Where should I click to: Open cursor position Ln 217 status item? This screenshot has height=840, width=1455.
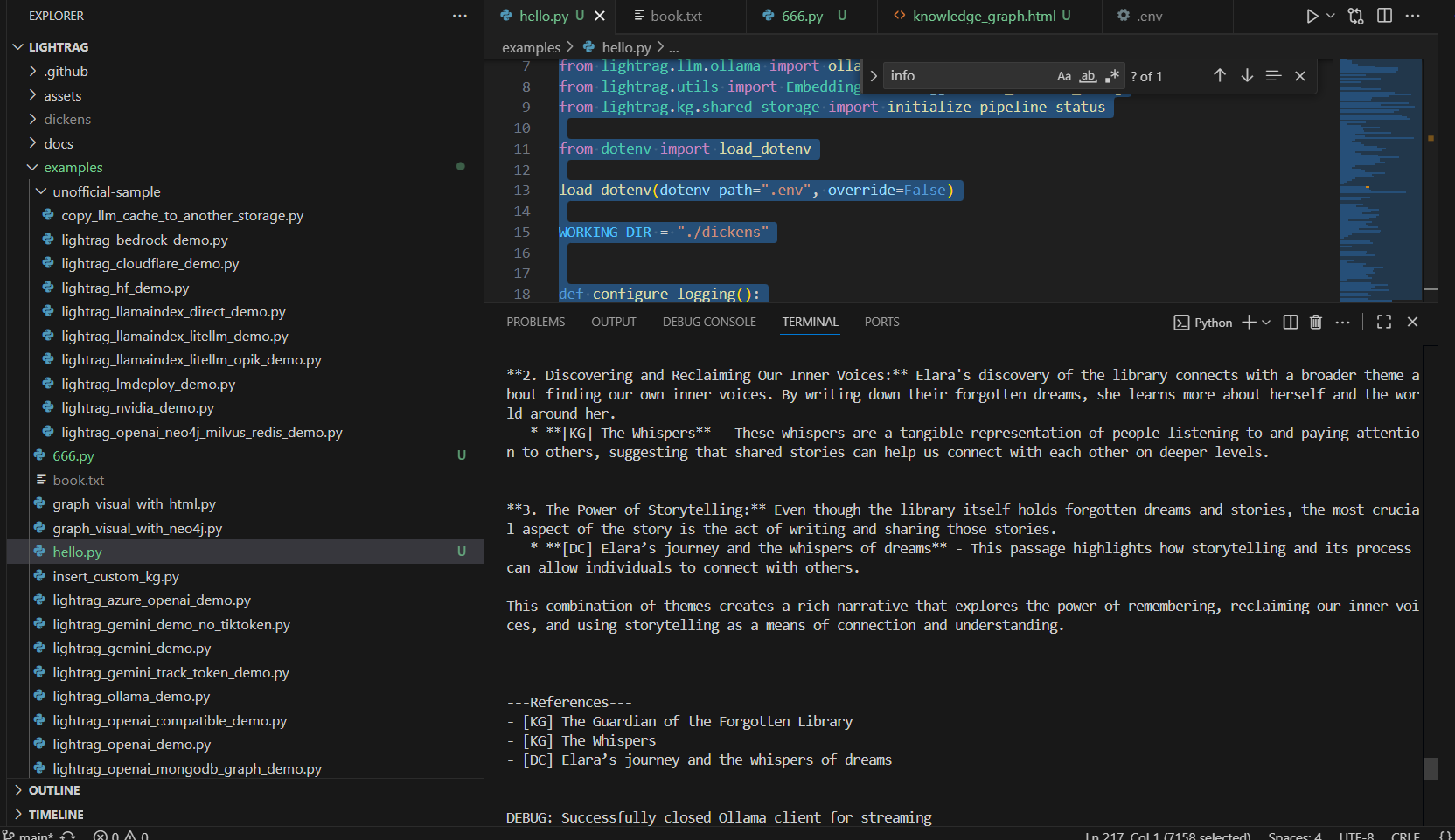(1167, 836)
